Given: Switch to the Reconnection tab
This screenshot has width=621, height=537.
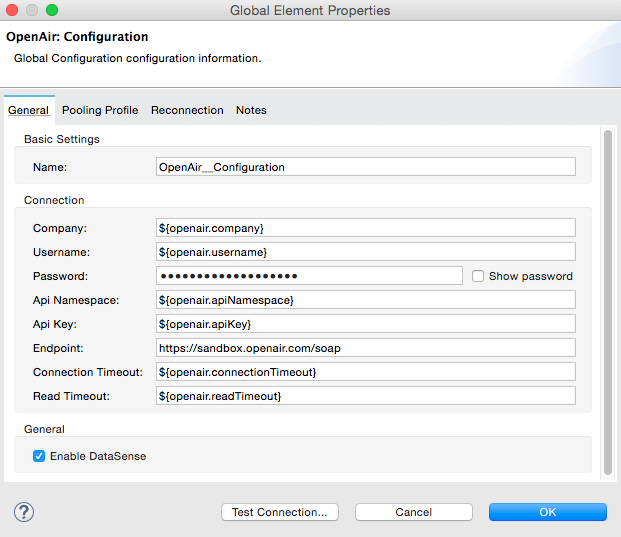Looking at the screenshot, I should 187,110.
